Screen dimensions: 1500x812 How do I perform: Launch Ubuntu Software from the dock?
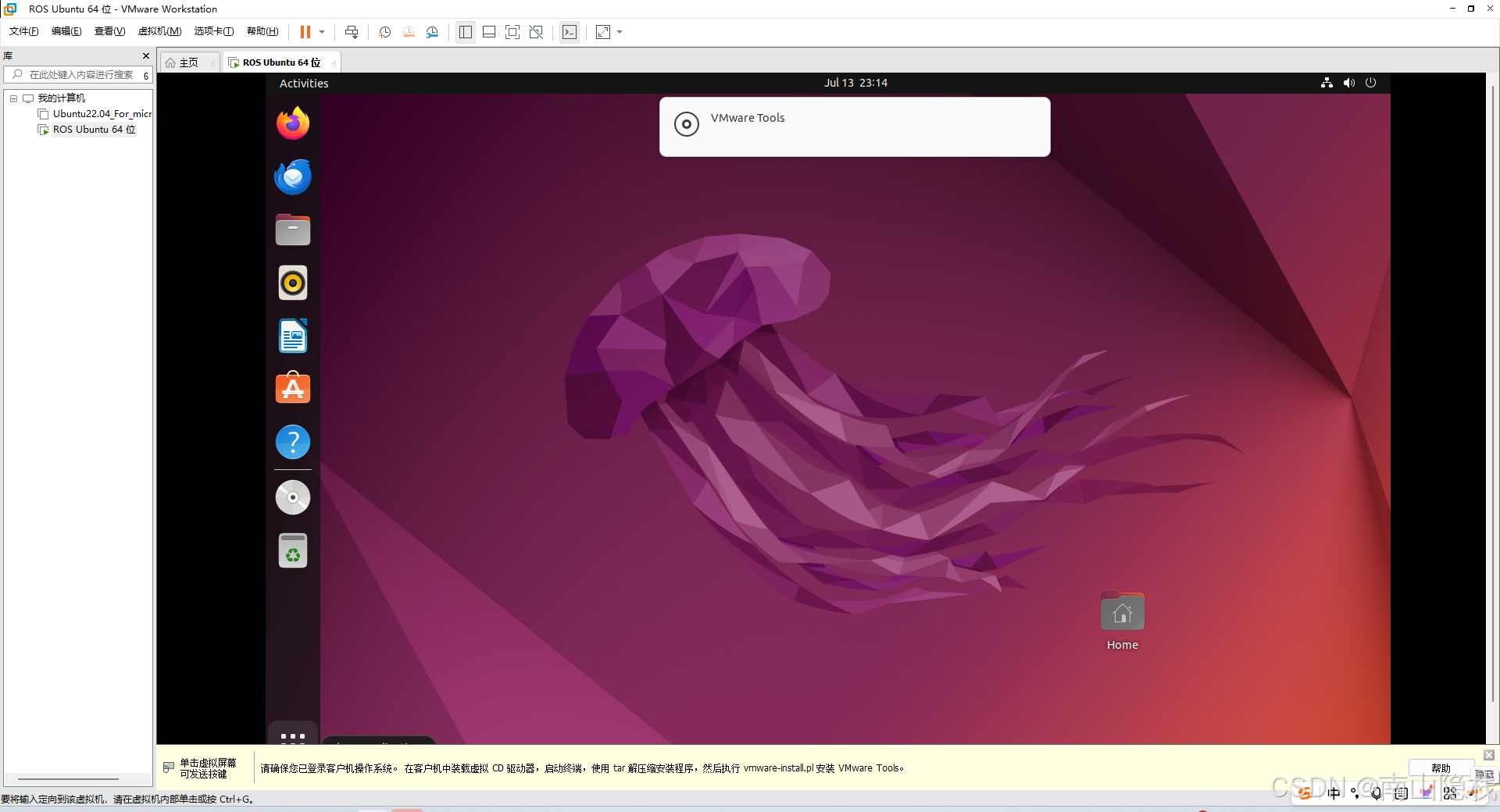[x=293, y=388]
